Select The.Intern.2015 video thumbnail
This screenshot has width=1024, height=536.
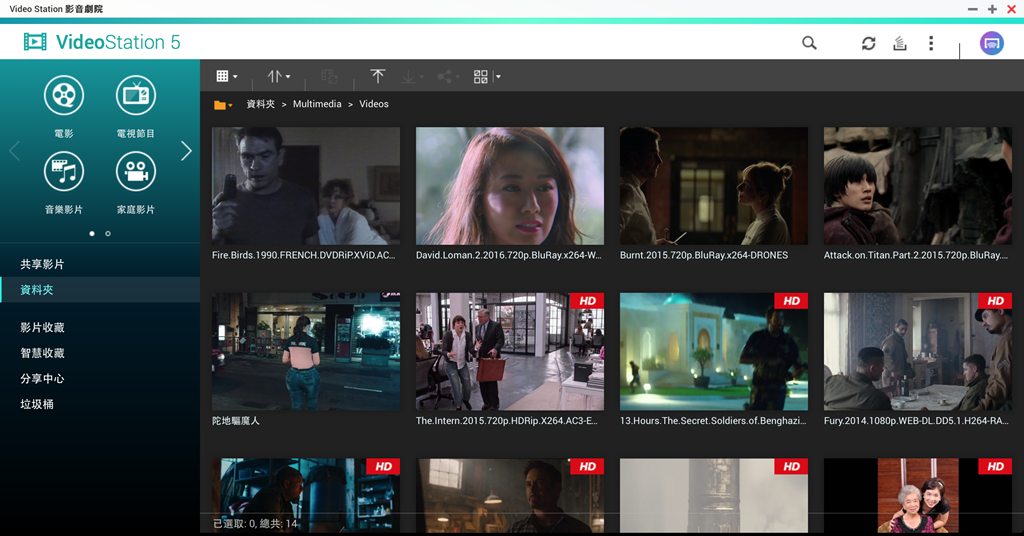click(509, 351)
